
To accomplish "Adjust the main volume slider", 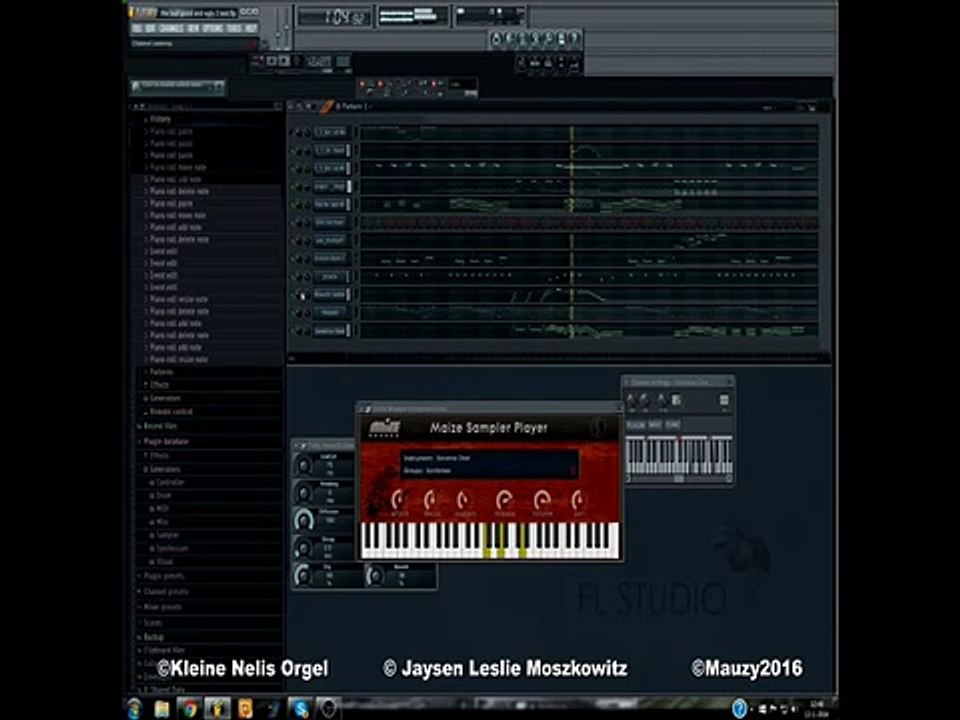I will (x=278, y=28).
